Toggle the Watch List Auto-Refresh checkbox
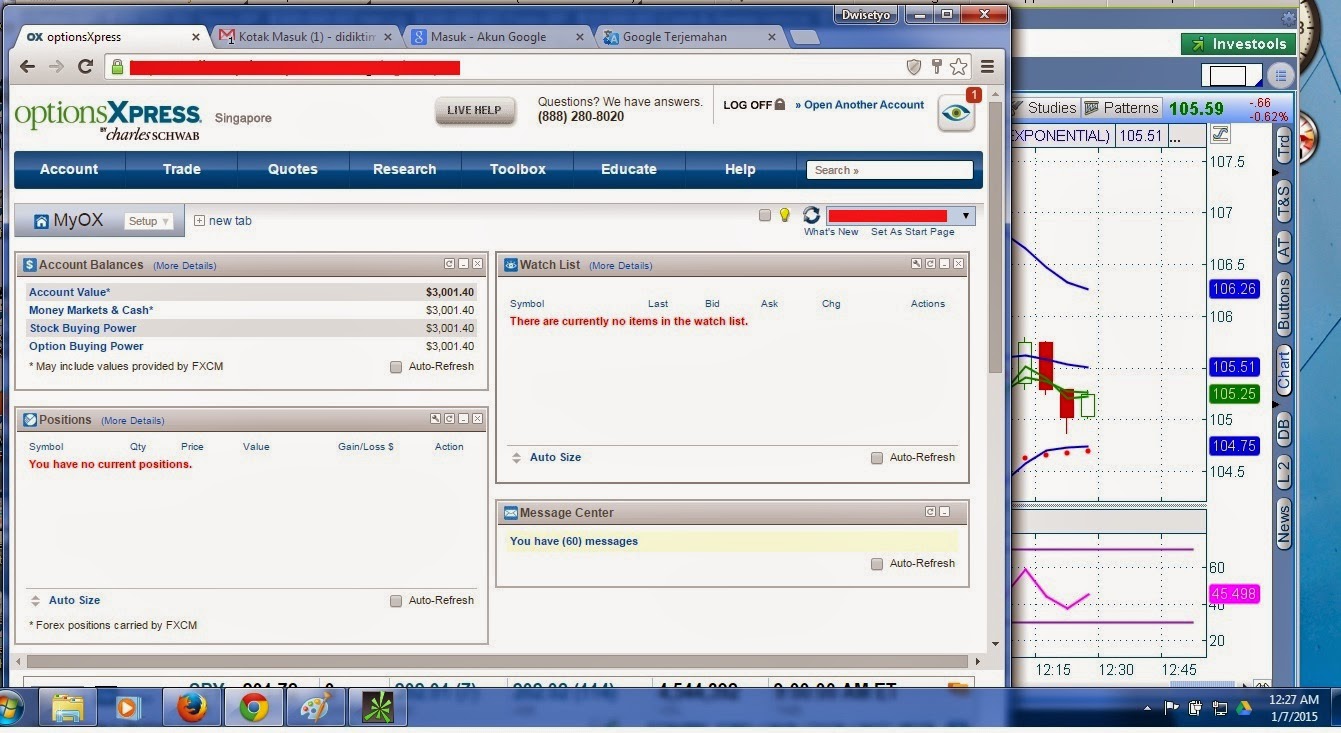Image resolution: width=1341 pixels, height=733 pixels. point(877,458)
